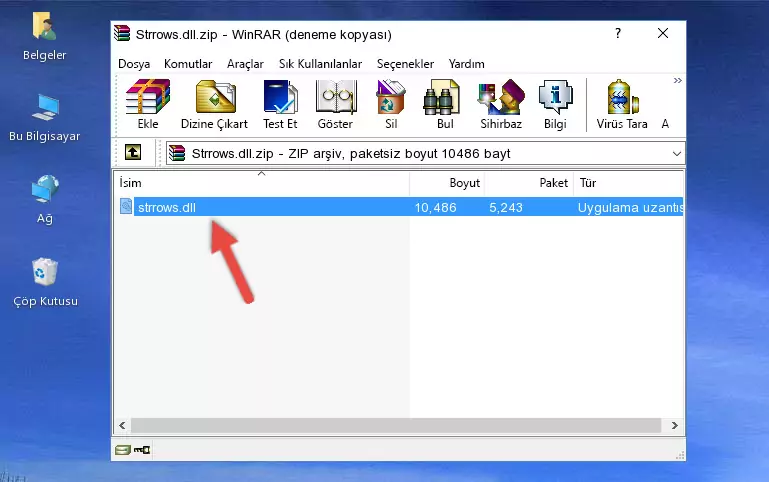
Task: Select the Çöp Kutusu recycle bin icon
Action: click(x=45, y=282)
